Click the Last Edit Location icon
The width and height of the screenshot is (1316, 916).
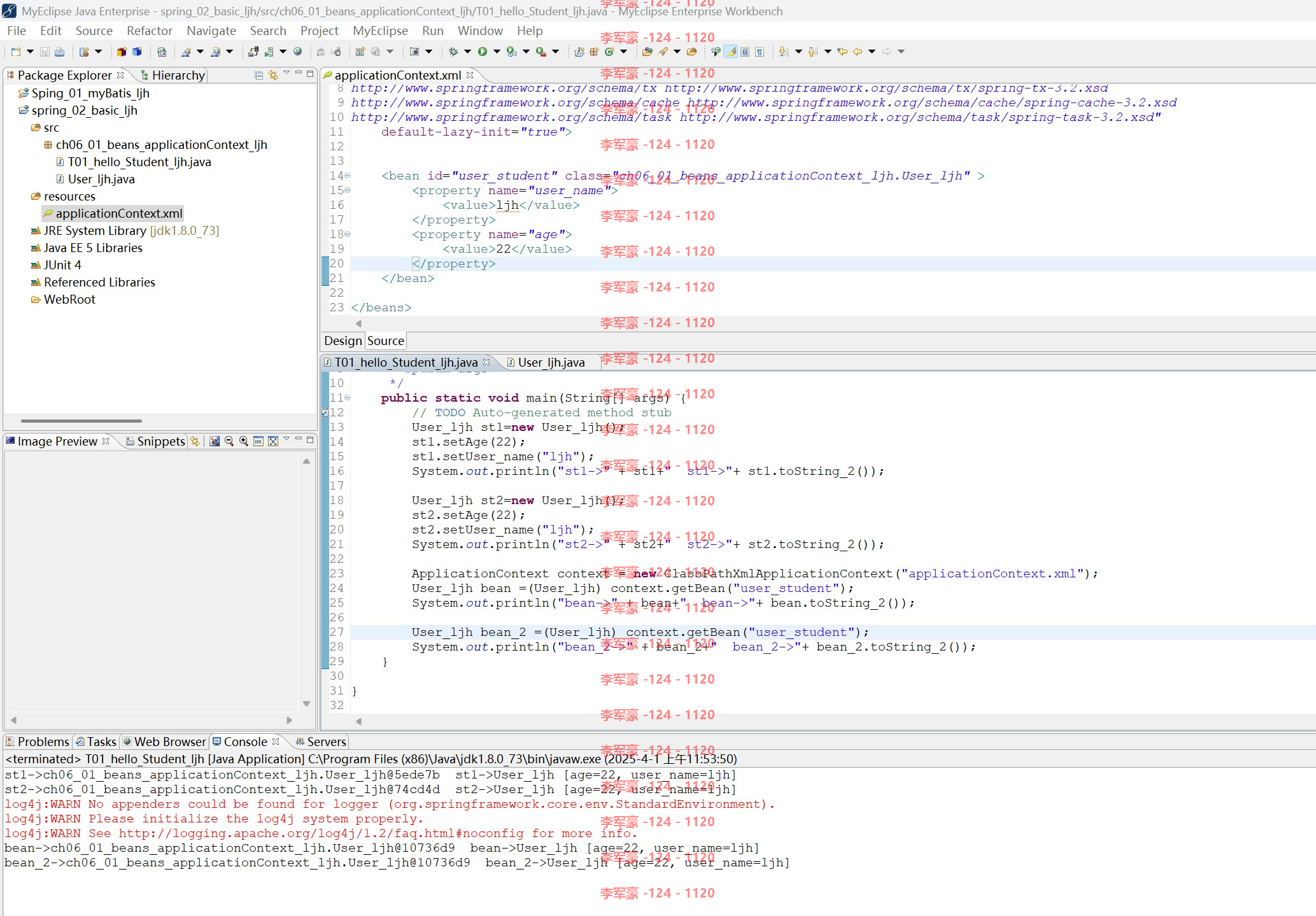pos(842,52)
